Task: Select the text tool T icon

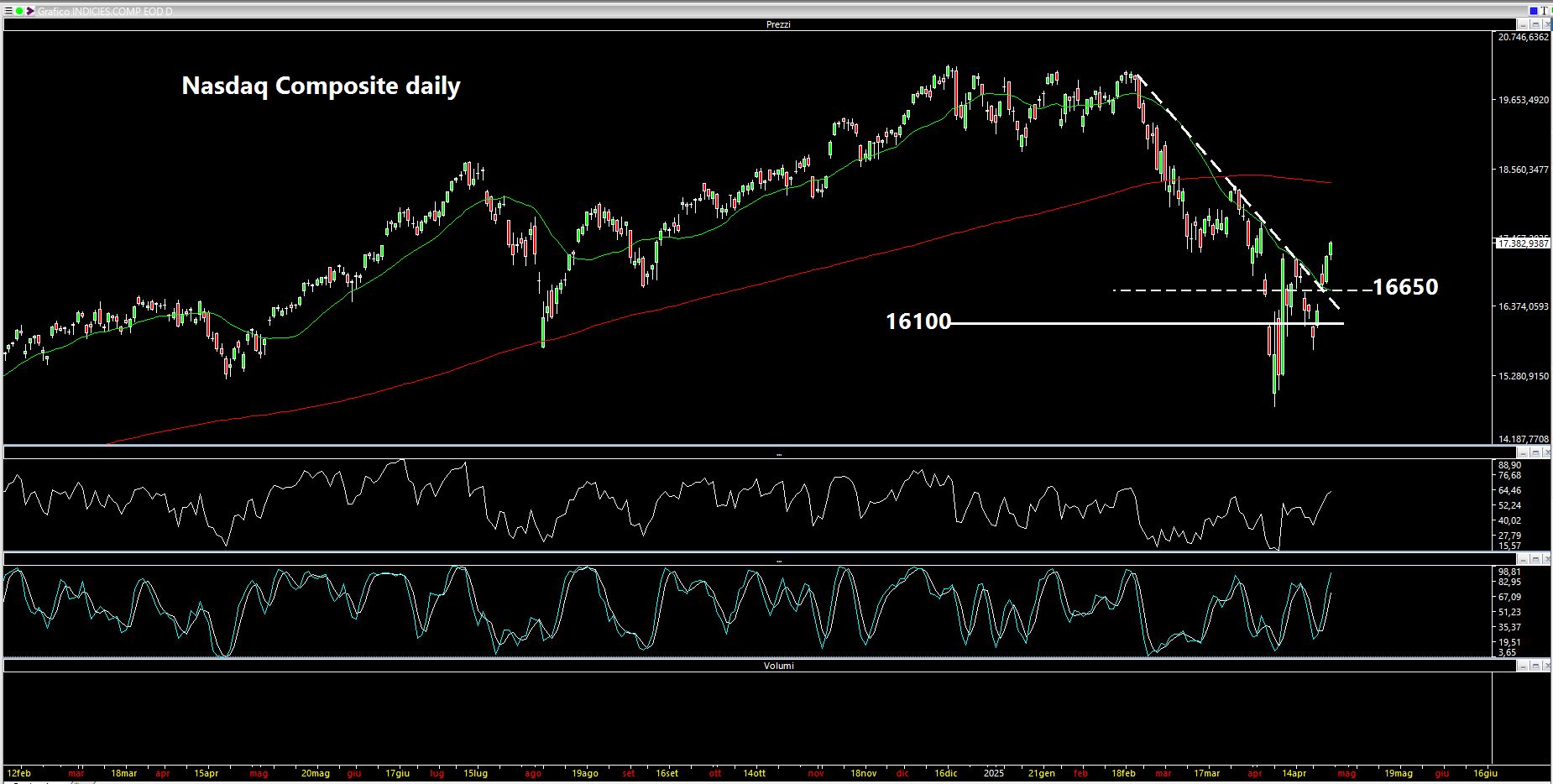Action: coord(1545,11)
